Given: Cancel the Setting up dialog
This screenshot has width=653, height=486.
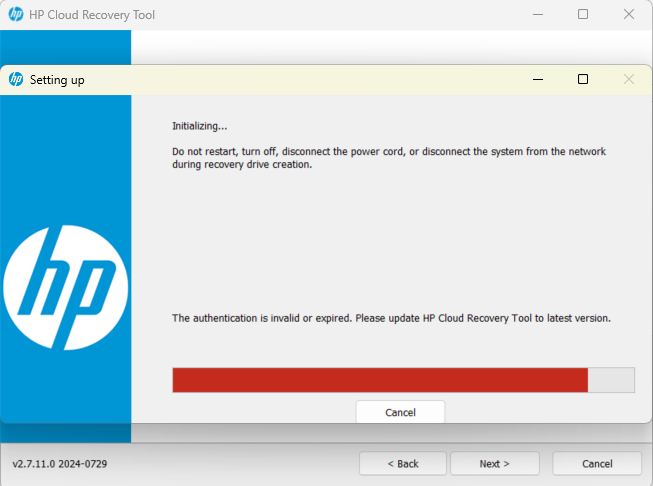Looking at the screenshot, I should 400,412.
